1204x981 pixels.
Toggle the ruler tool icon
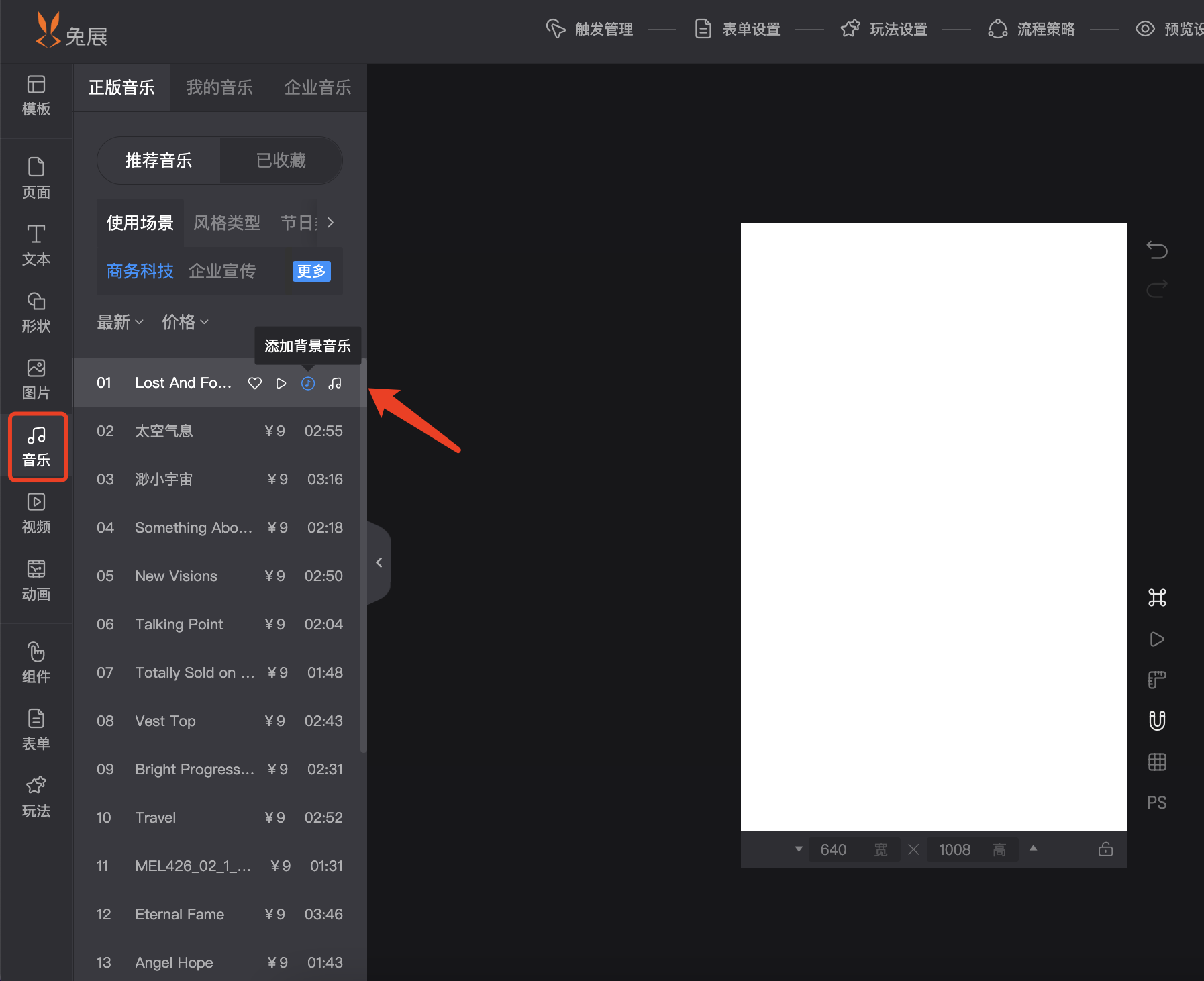1157,680
